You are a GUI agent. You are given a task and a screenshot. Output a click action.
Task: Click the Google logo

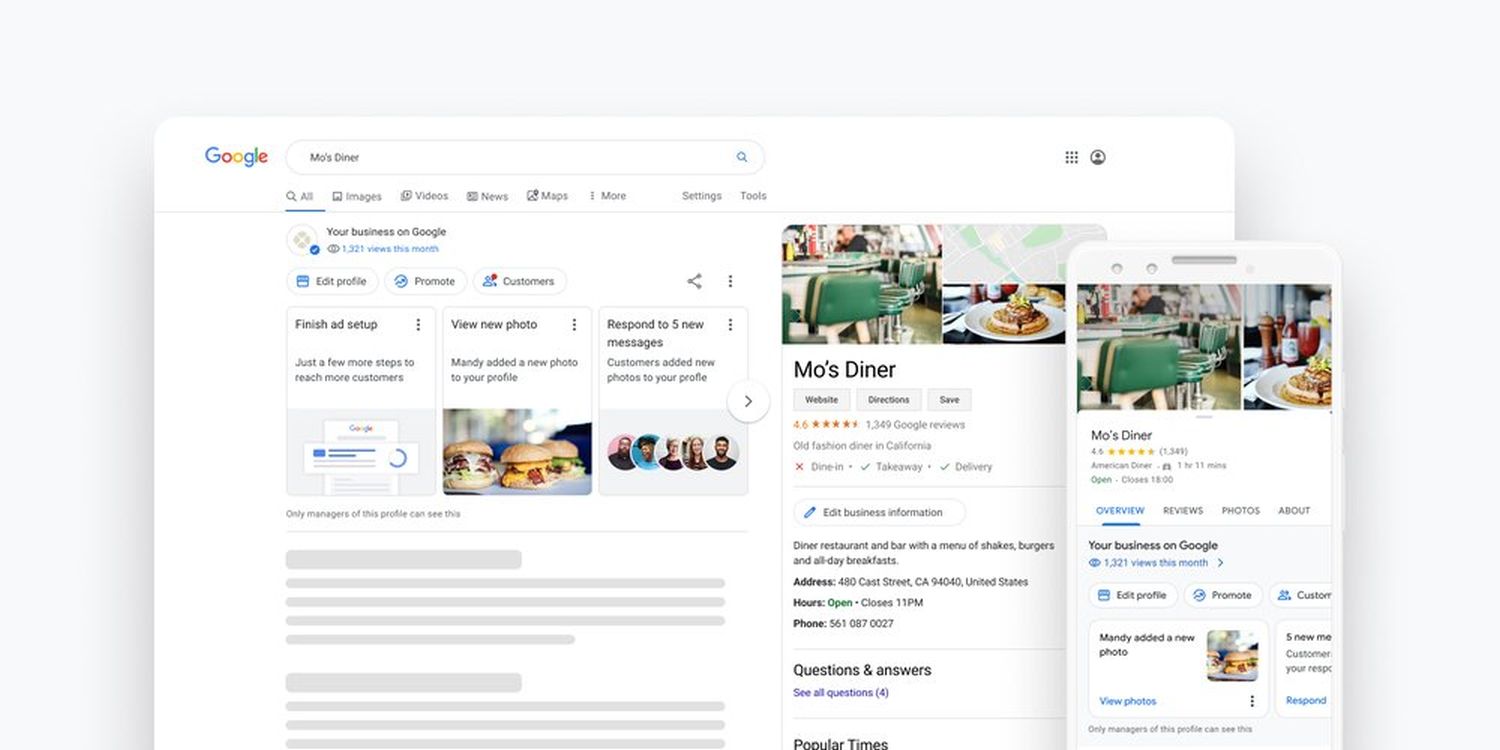[x=236, y=157]
